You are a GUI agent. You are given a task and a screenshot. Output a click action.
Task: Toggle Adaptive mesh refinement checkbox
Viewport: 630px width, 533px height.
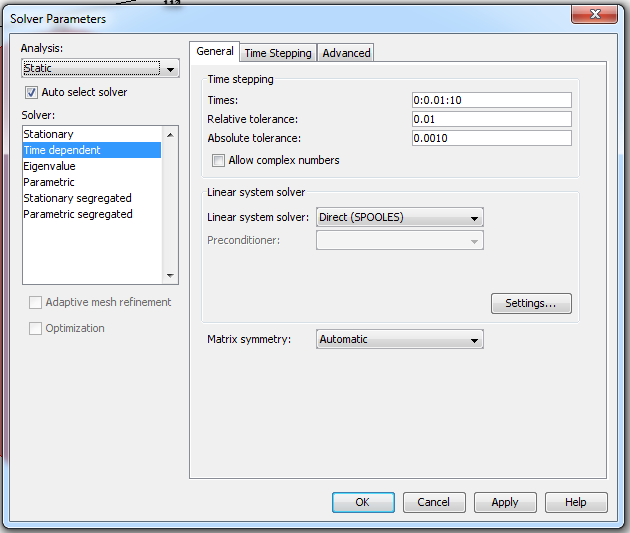click(x=35, y=302)
